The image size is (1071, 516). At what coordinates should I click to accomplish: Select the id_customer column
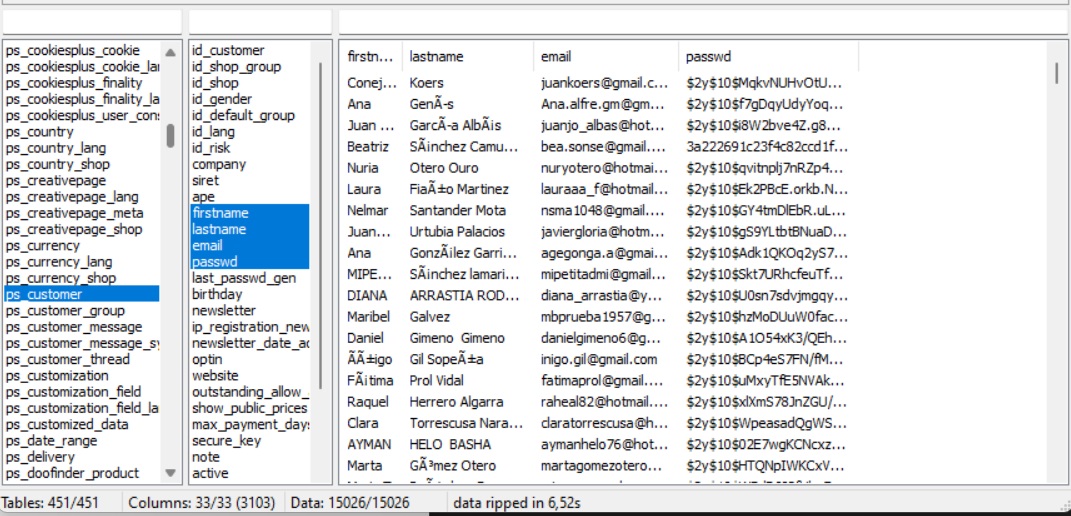coord(249,50)
